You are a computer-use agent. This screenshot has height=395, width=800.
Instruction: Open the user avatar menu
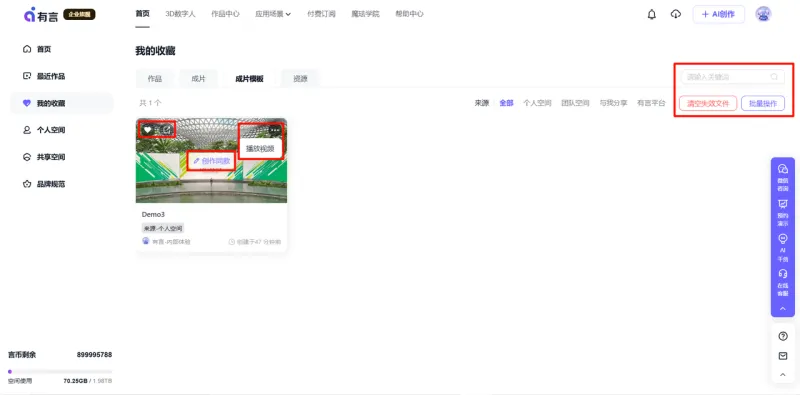click(763, 14)
